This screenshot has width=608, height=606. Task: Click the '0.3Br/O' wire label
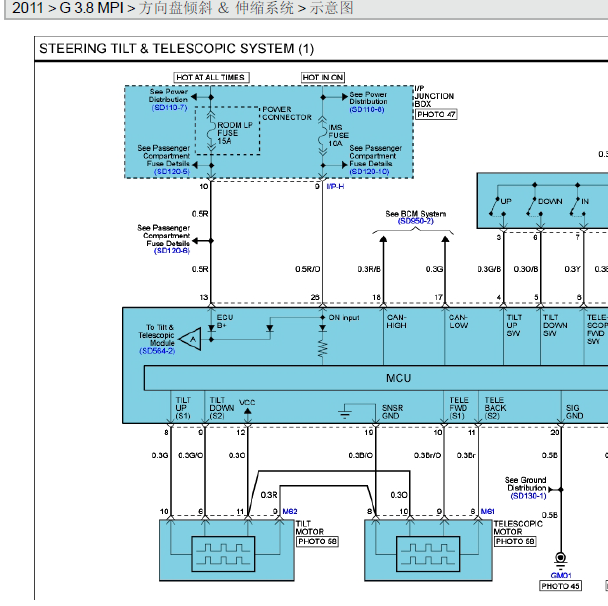tap(427, 455)
